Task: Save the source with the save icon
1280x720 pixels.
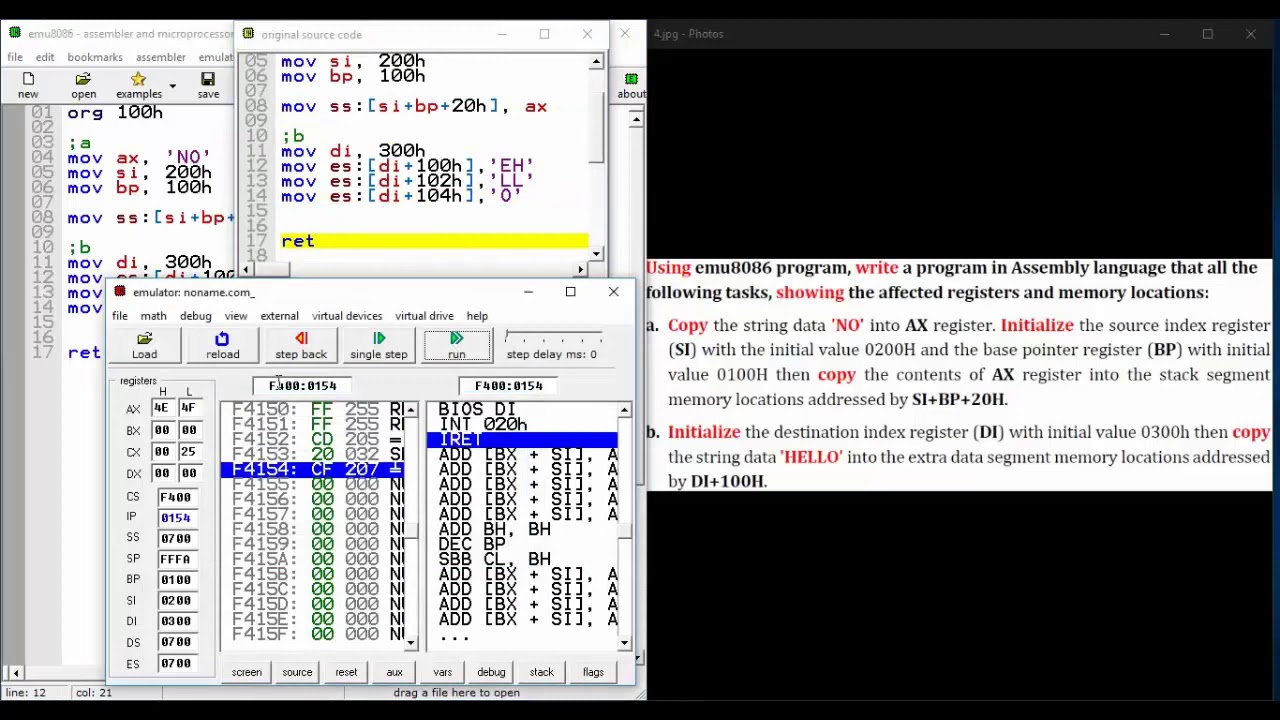Action: (208, 85)
